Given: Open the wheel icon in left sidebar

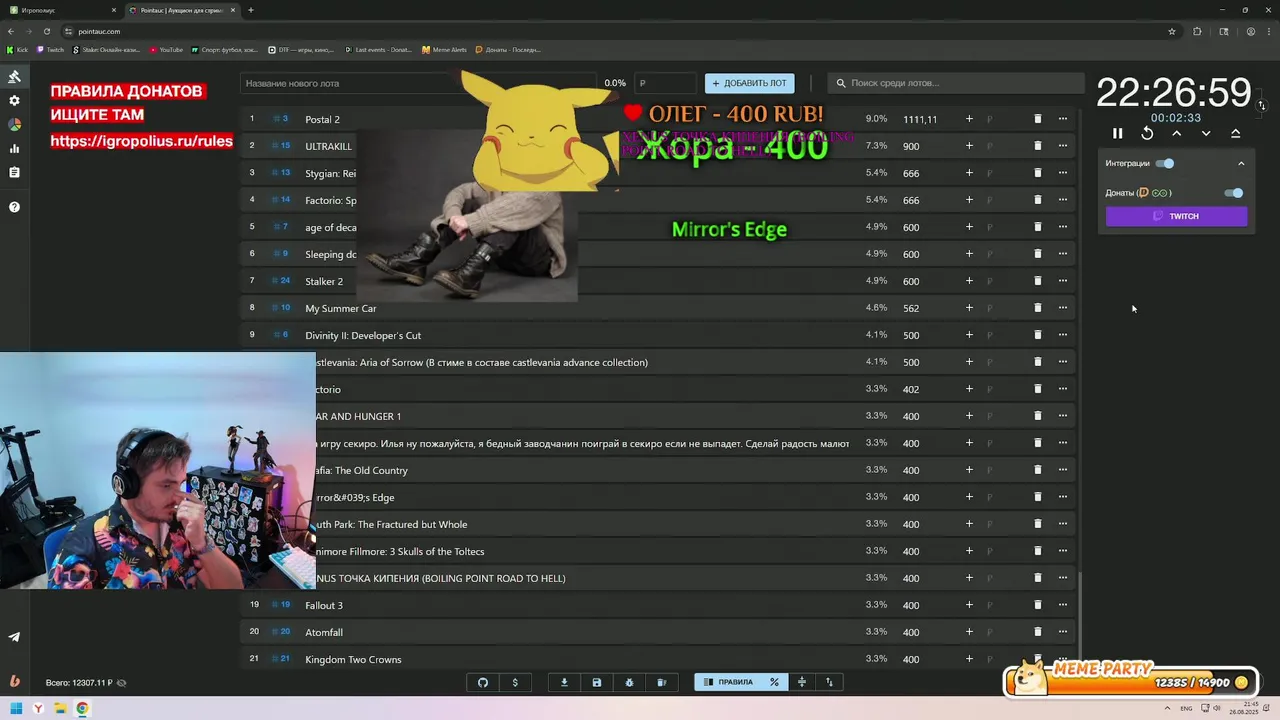Looking at the screenshot, I should coord(14,125).
